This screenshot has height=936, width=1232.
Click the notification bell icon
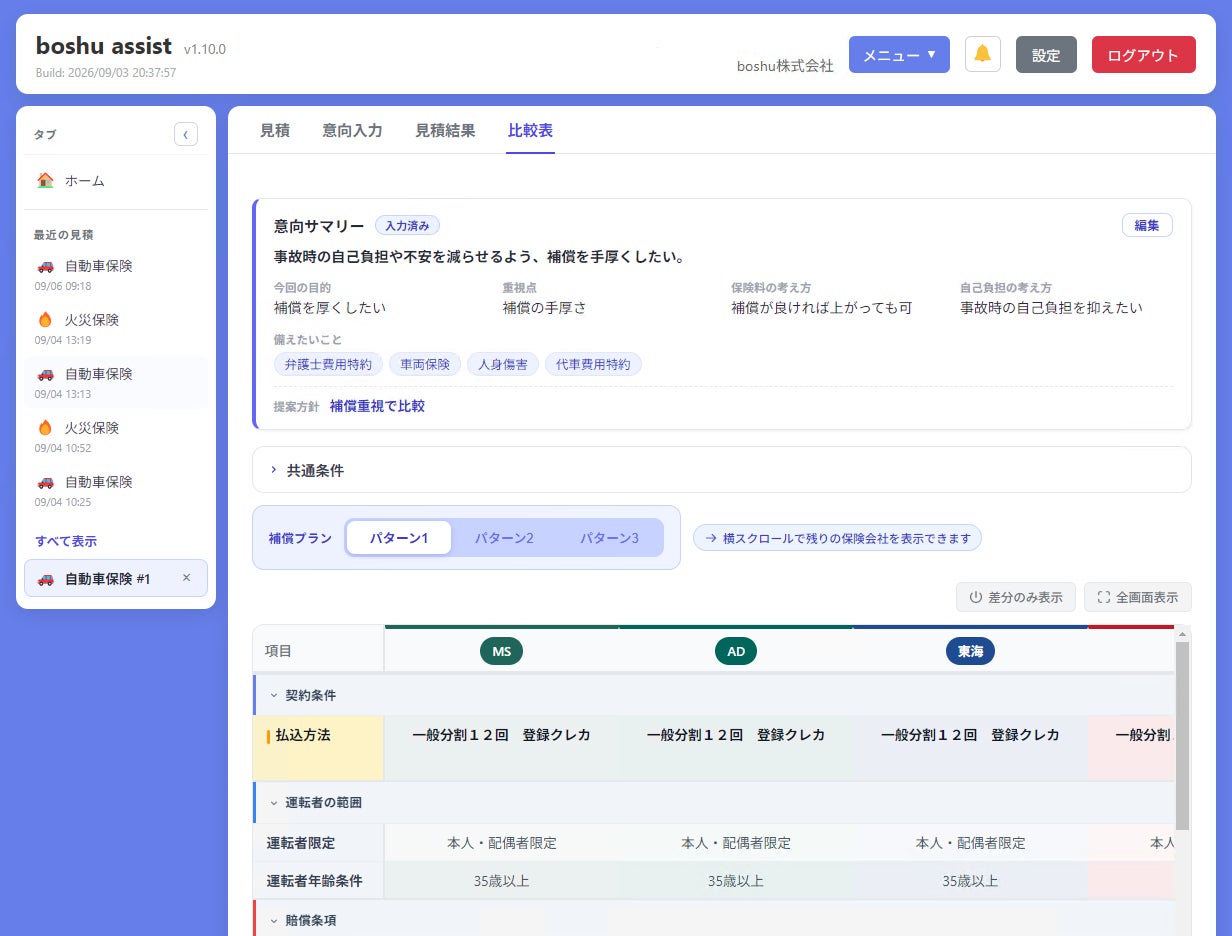(982, 54)
